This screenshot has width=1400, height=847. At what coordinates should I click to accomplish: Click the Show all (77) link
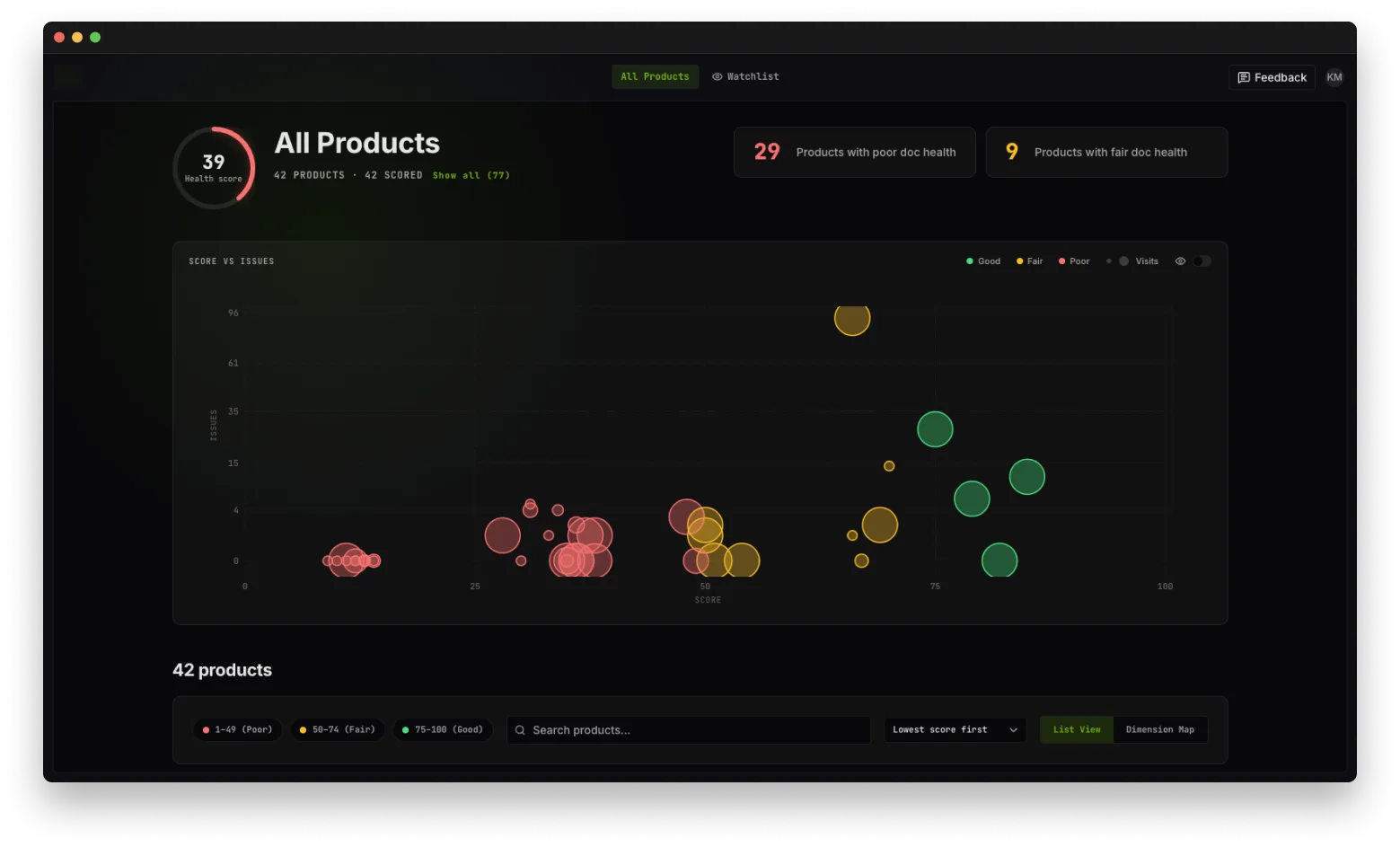471,175
